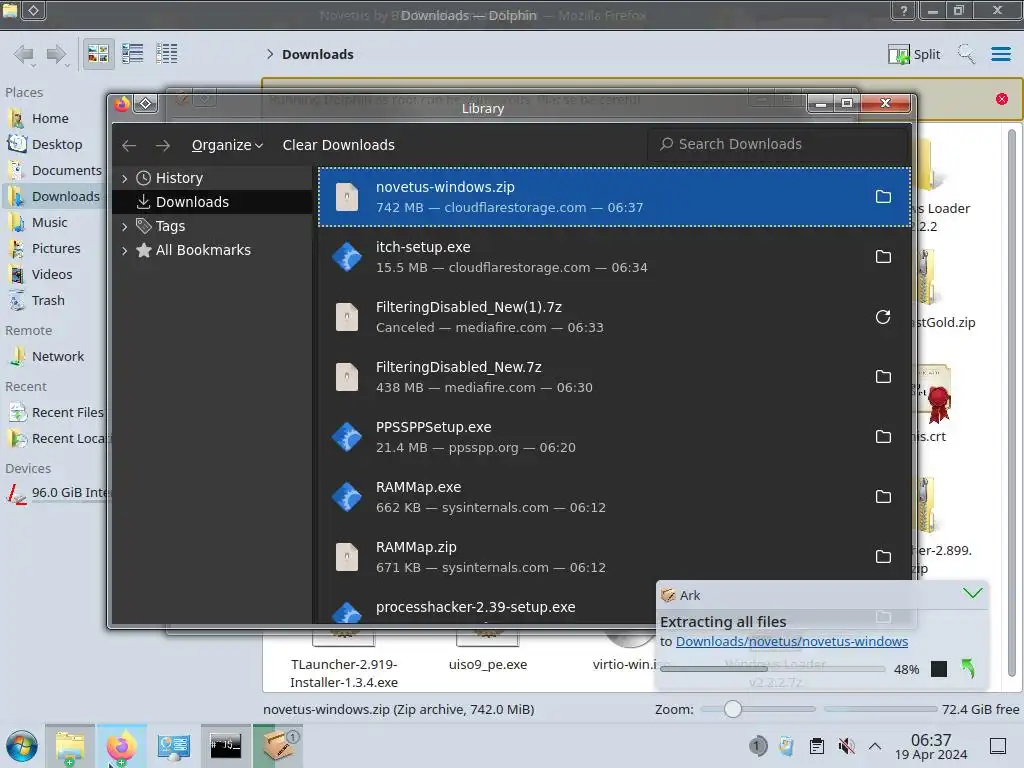Show hidden system tray icons
Image resolution: width=1024 pixels, height=768 pixels.
tap(875, 746)
